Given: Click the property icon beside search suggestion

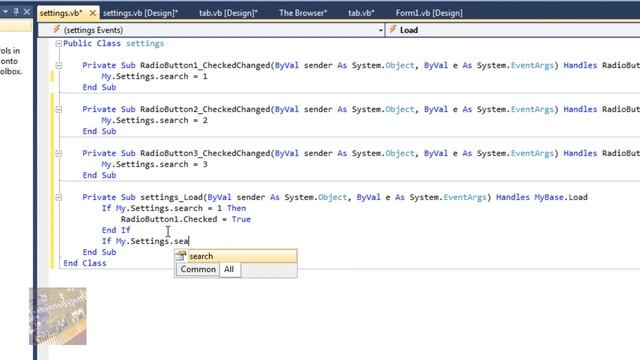Looking at the screenshot, I should (x=181, y=256).
